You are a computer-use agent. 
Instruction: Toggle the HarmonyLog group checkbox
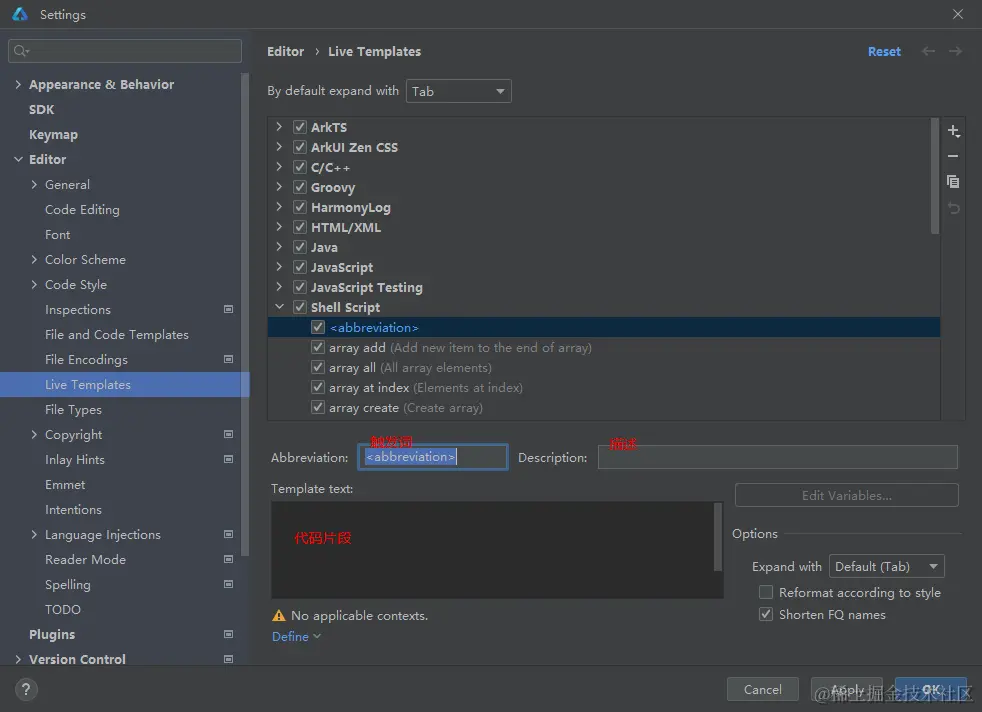[x=300, y=207]
